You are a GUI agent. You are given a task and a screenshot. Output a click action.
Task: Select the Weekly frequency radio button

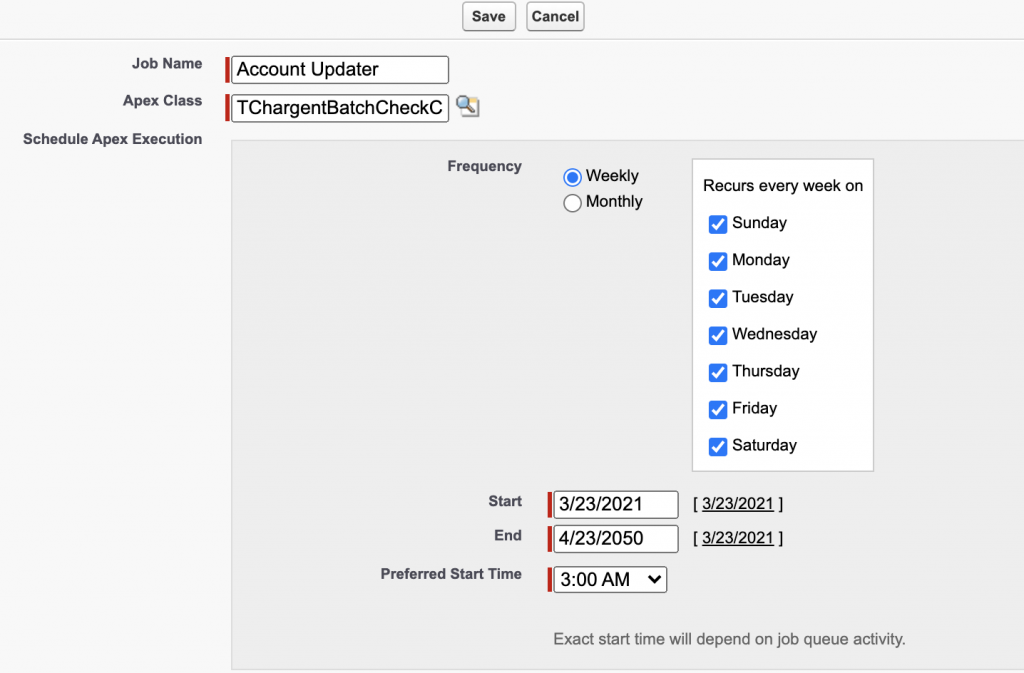[572, 177]
